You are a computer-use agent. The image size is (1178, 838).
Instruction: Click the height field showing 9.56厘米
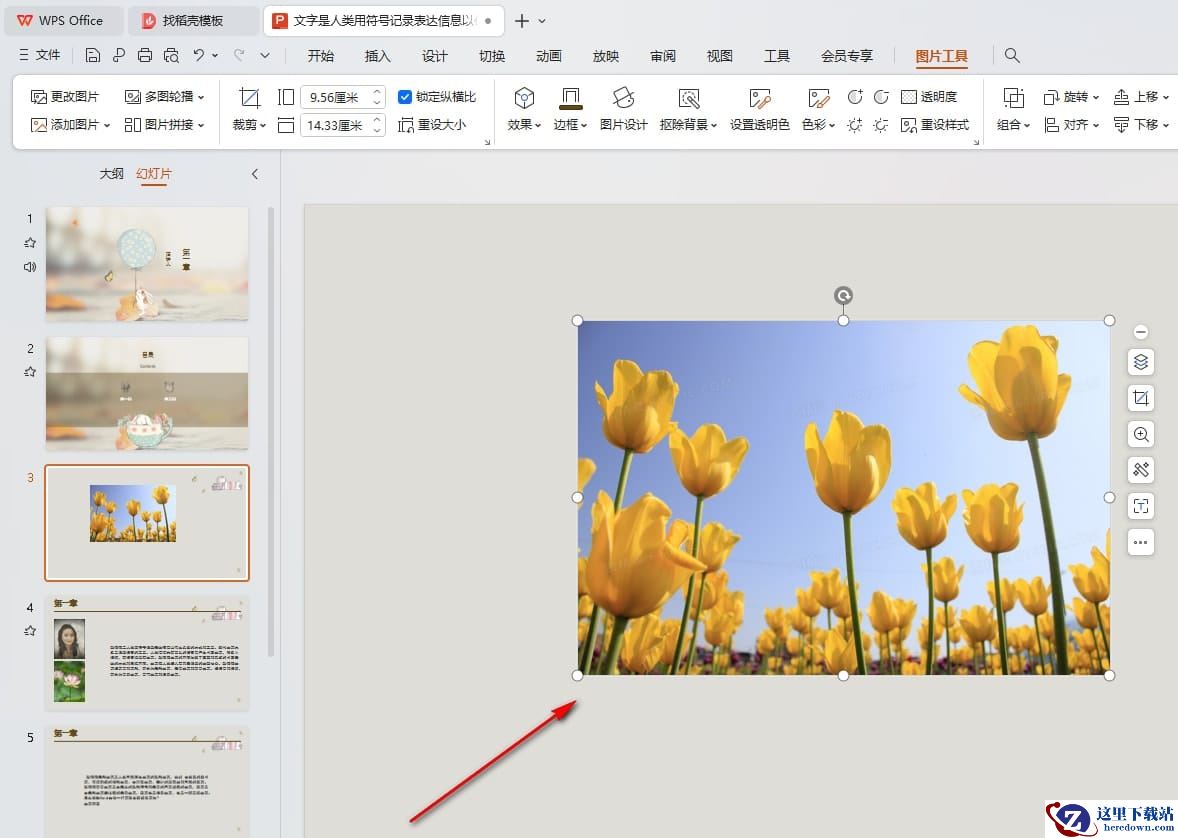tap(336, 97)
